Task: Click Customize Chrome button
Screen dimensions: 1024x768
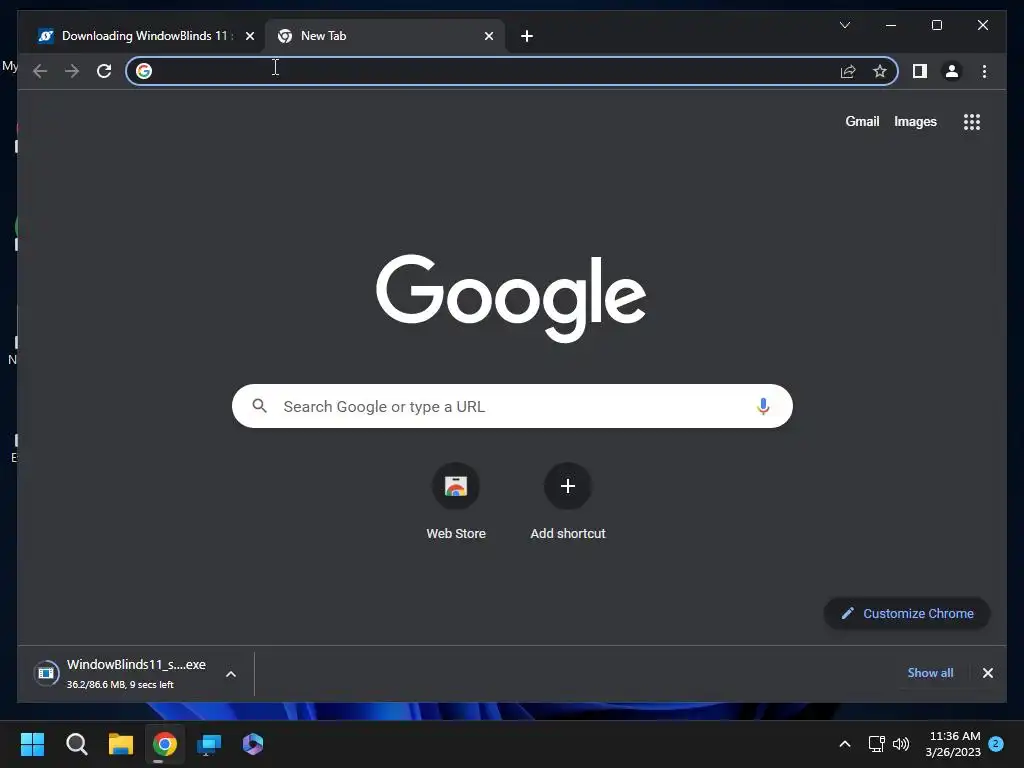Action: click(907, 613)
